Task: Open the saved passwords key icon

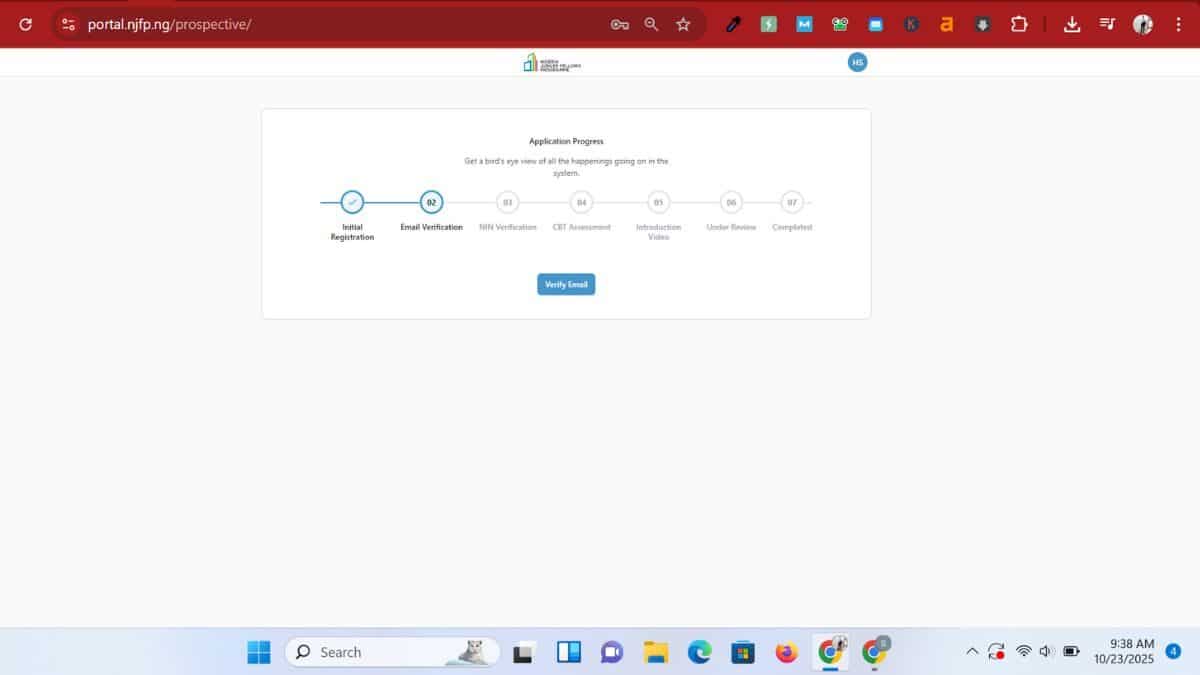Action: (x=619, y=24)
